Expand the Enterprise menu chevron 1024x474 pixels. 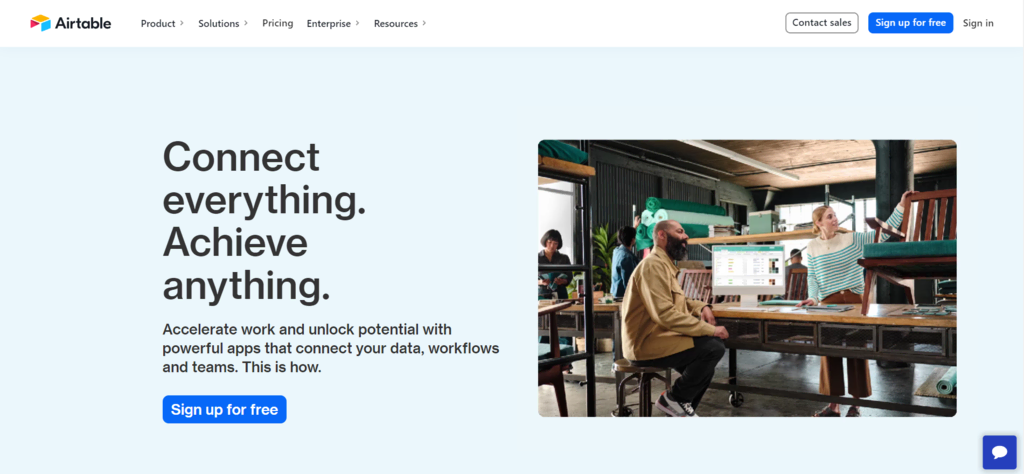click(x=358, y=23)
